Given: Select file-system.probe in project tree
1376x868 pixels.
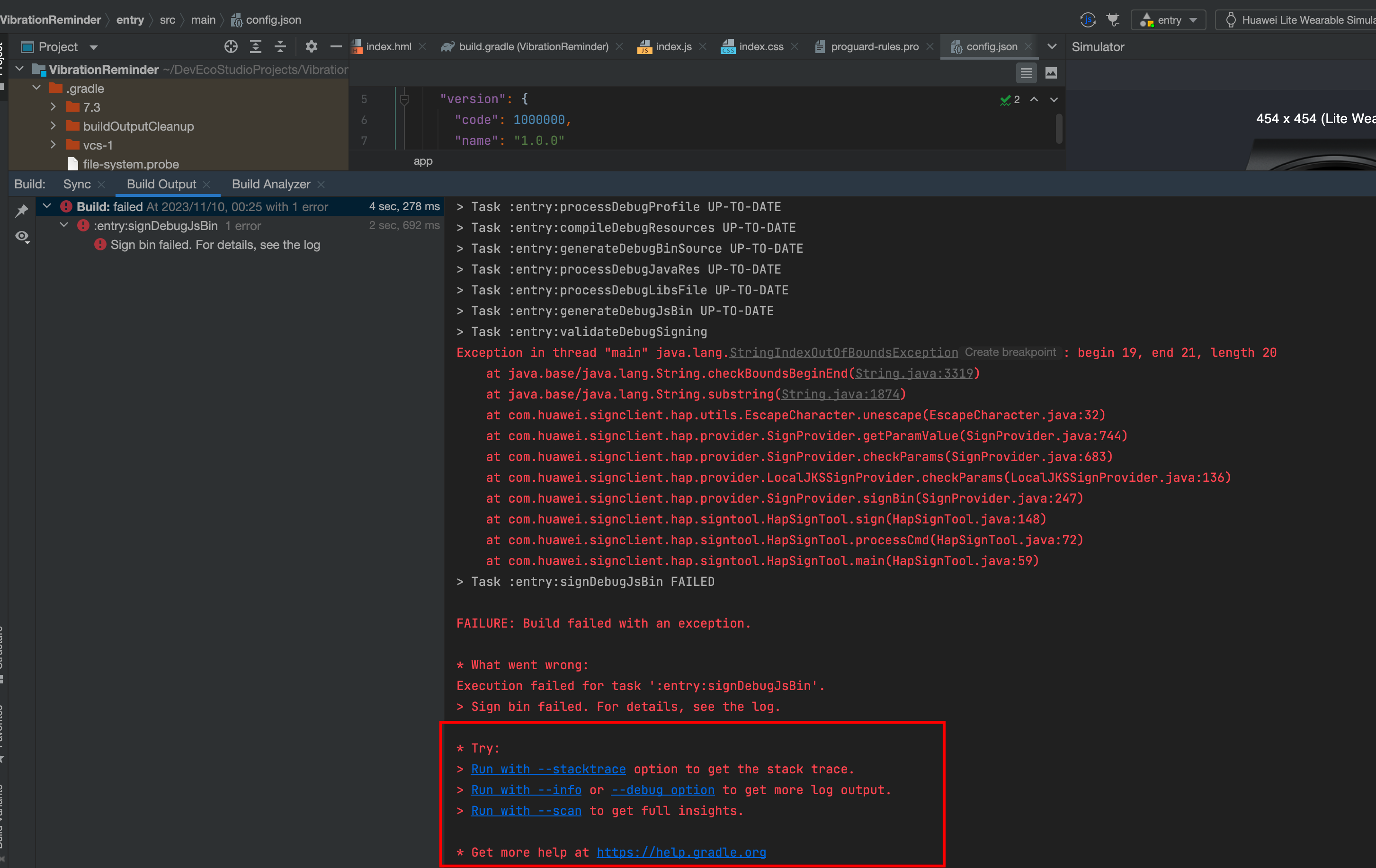Looking at the screenshot, I should point(131,164).
